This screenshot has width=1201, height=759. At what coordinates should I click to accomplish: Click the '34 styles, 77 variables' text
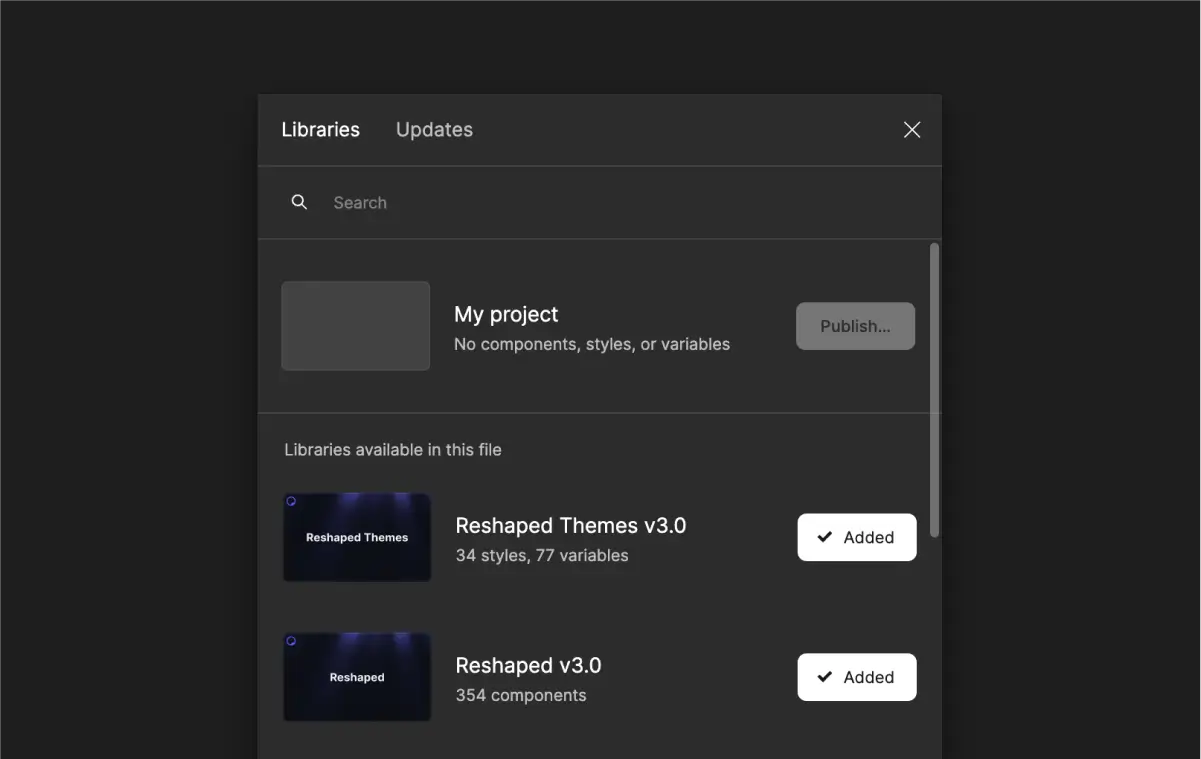(542, 555)
